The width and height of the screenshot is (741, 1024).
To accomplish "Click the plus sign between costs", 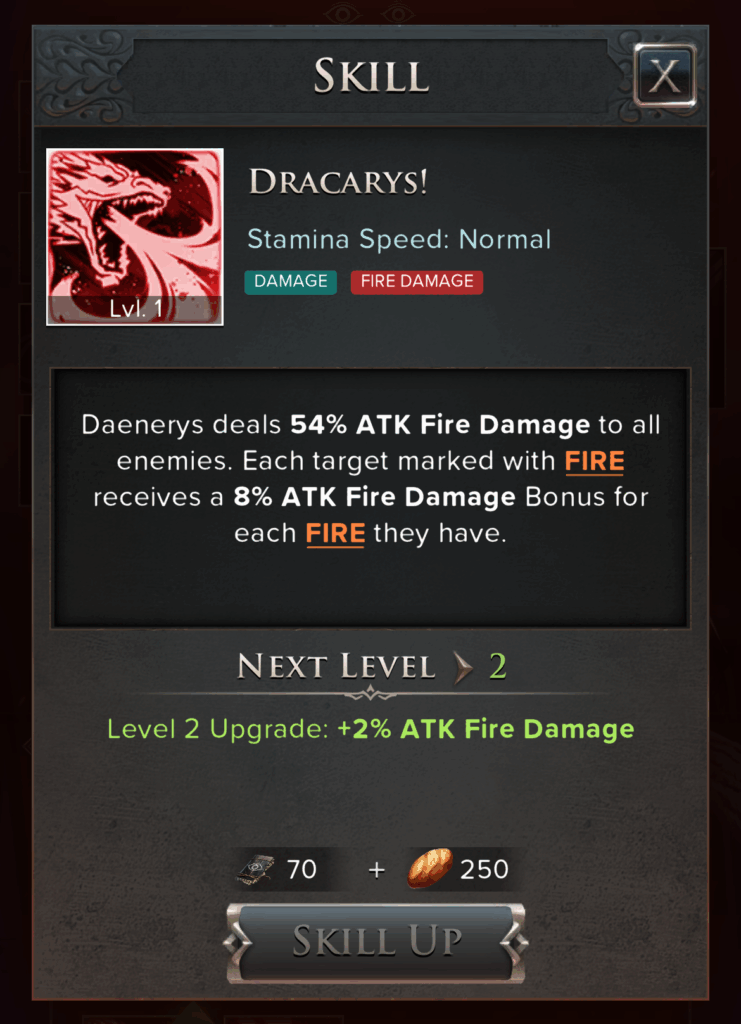I will (x=376, y=870).
